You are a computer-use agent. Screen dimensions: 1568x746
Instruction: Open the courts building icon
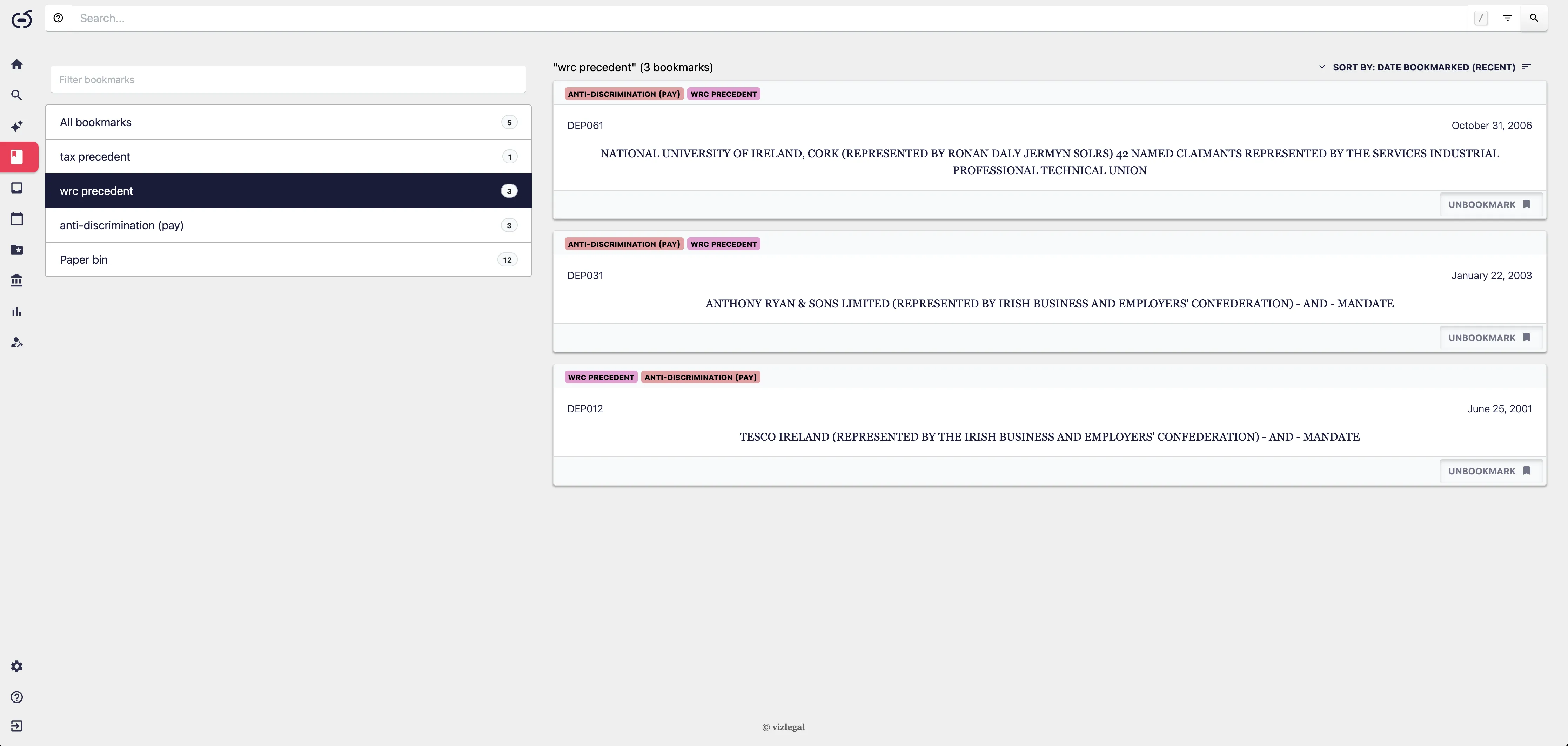17,280
